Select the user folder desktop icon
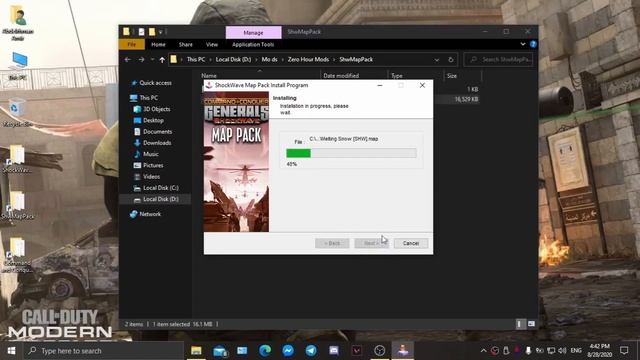The width and height of the screenshot is (640, 360). pos(18,23)
